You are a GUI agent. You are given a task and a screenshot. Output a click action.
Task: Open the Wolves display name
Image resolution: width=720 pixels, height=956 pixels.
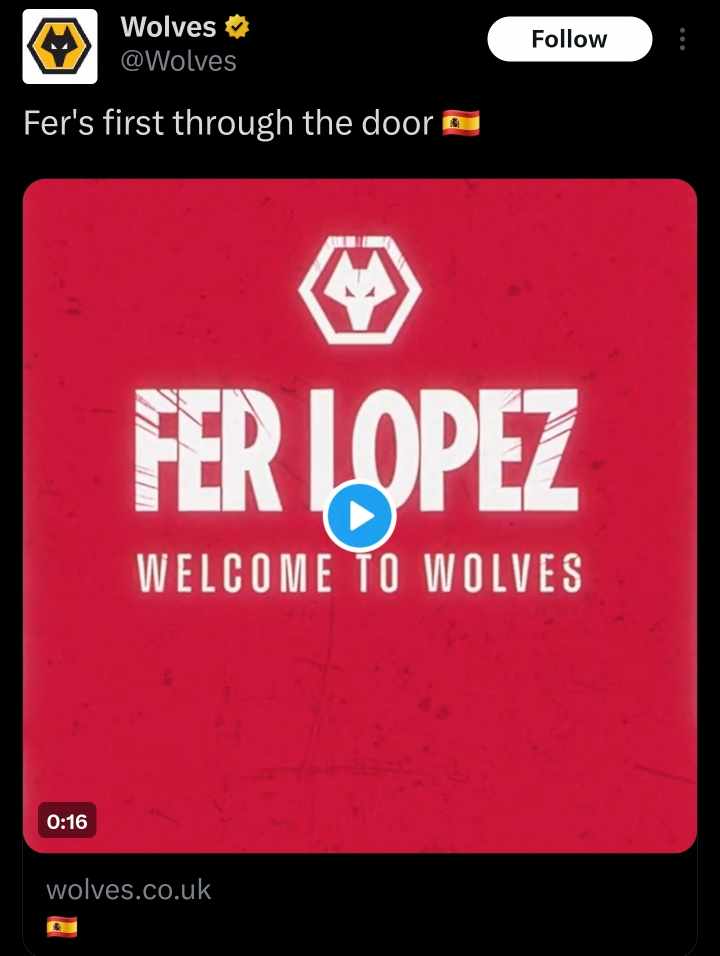[168, 27]
